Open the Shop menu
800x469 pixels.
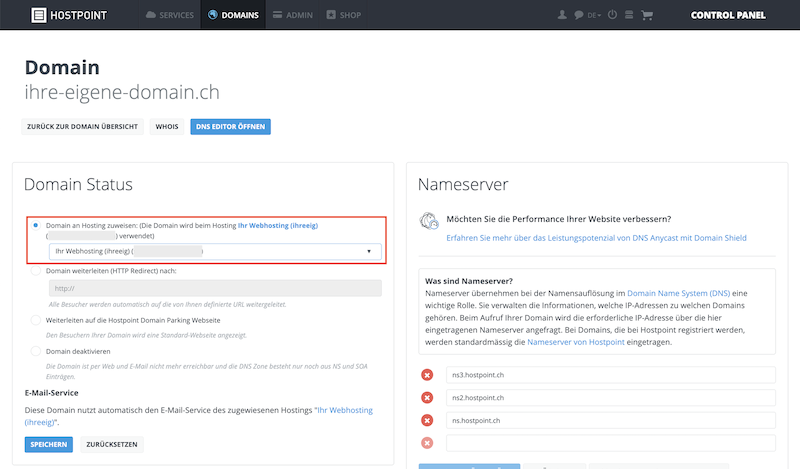[344, 15]
